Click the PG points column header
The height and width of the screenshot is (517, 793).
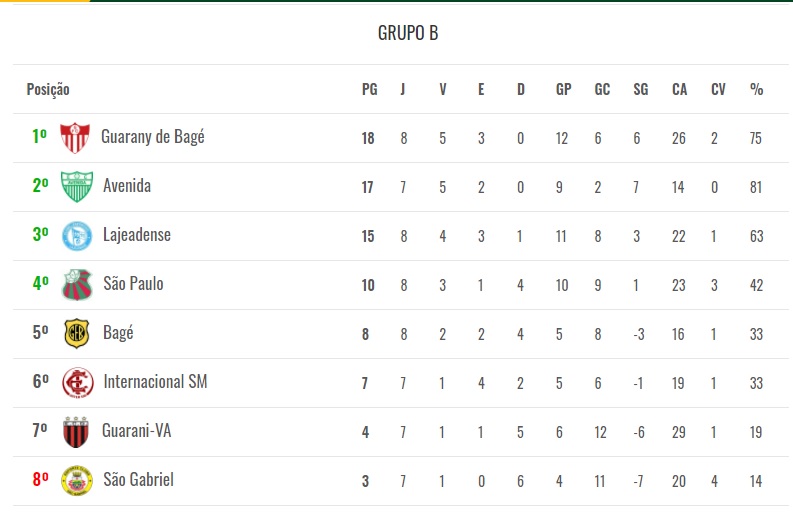369,89
